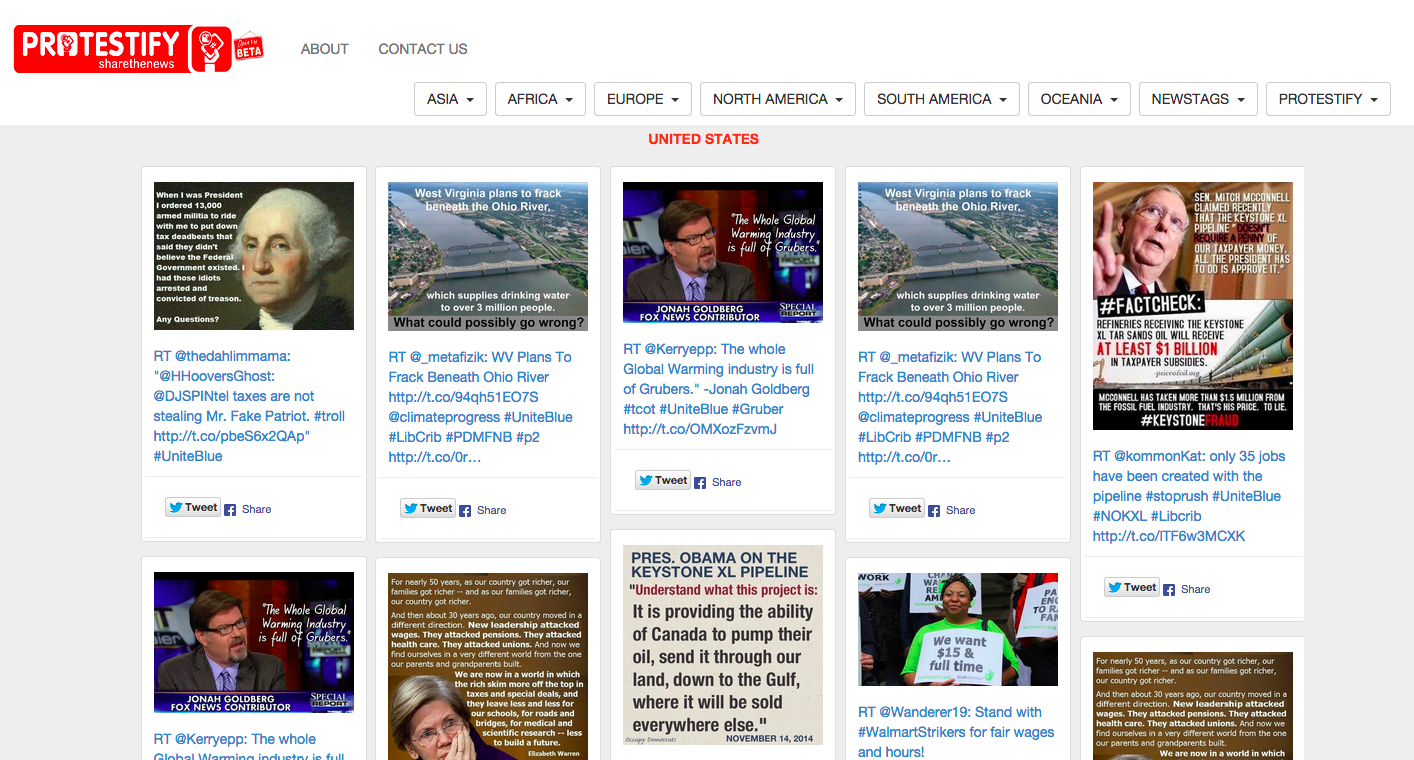
Task: Open the ABOUT page
Action: (x=325, y=49)
